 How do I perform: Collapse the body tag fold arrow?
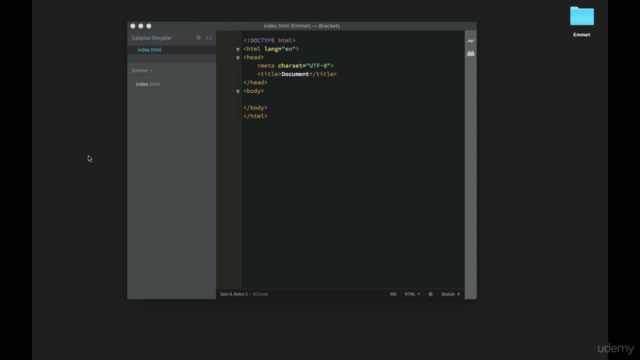pos(238,91)
